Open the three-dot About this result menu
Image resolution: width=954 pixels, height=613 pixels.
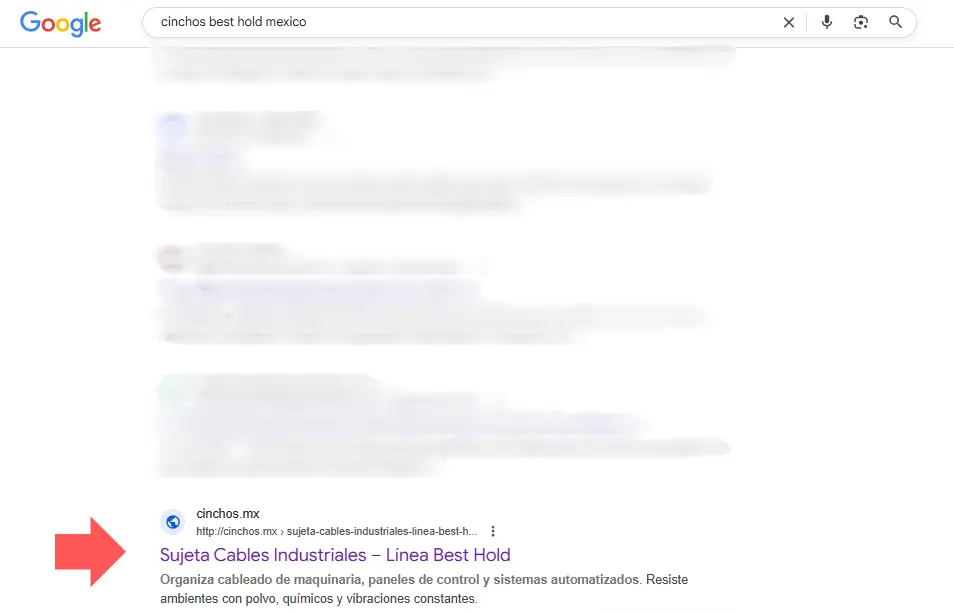[493, 530]
